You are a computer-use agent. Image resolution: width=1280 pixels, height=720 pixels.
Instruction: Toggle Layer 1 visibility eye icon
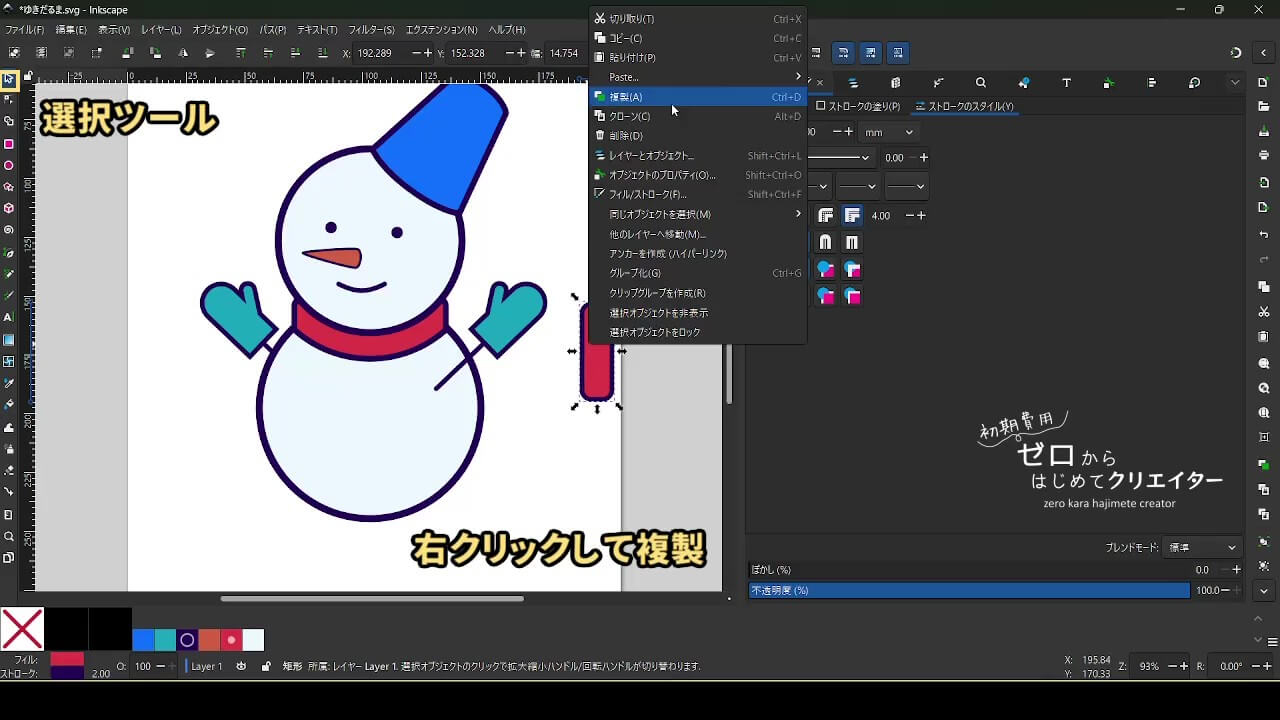tap(241, 666)
